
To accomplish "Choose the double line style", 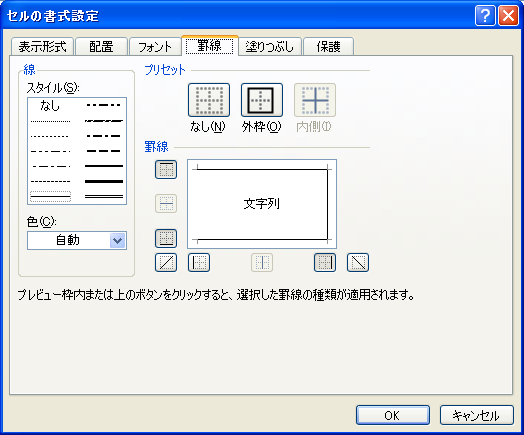I will point(104,196).
